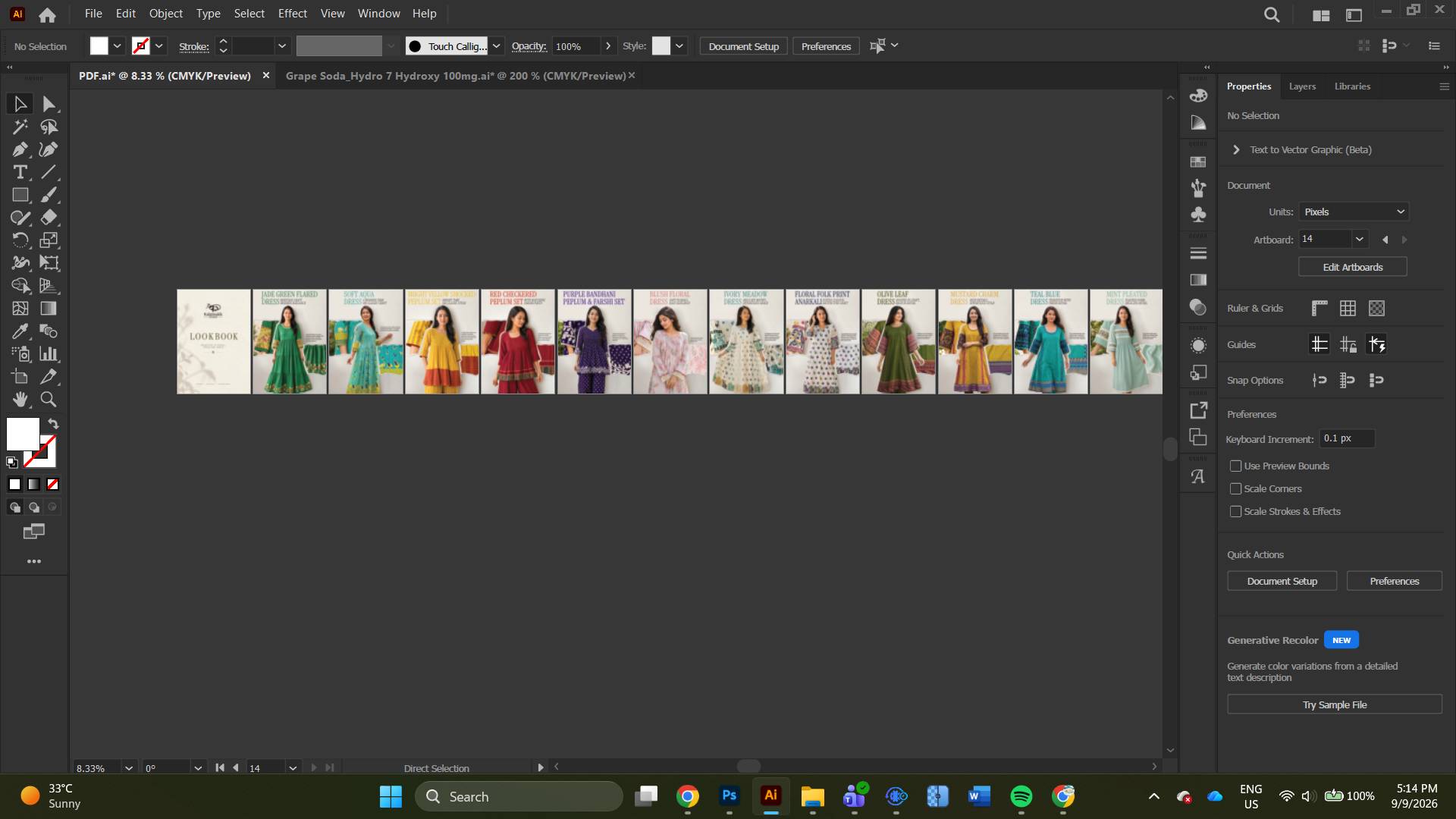Enable Use Preview Bounds checkbox
This screenshot has width=1456, height=819.
tap(1236, 466)
